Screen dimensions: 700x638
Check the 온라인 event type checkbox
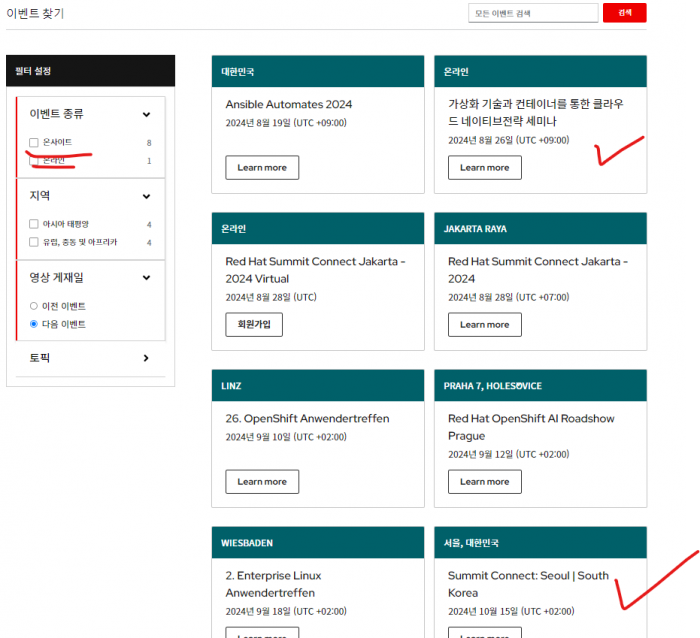(x=33, y=161)
